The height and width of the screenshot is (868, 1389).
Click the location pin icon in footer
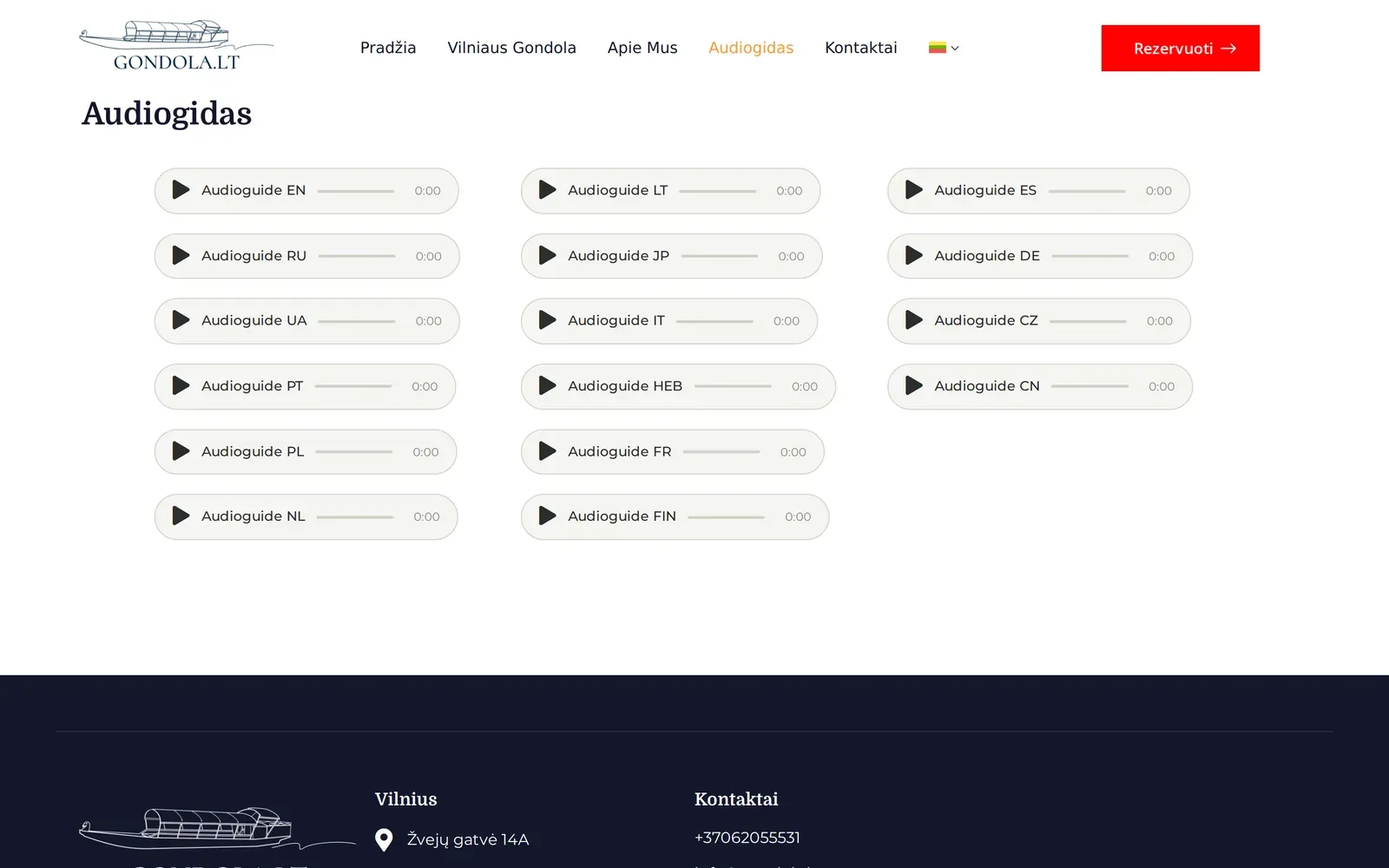coord(384,839)
